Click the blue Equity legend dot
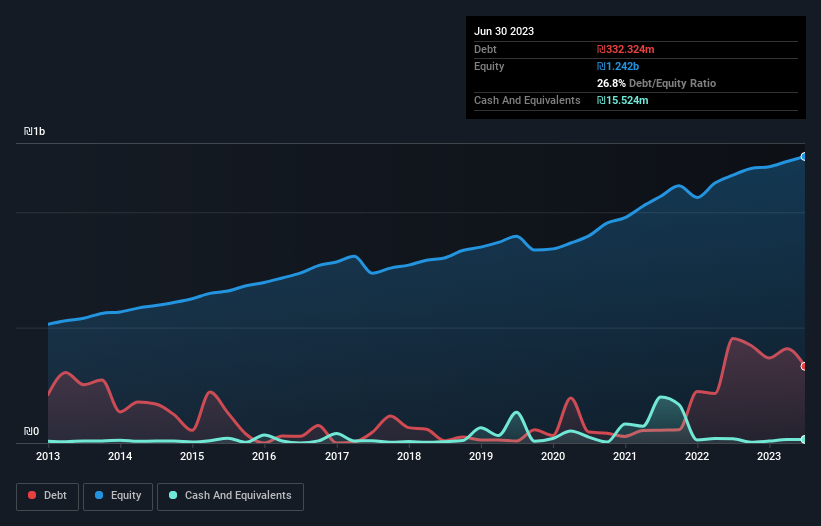Image resolution: width=821 pixels, height=526 pixels. (99, 495)
